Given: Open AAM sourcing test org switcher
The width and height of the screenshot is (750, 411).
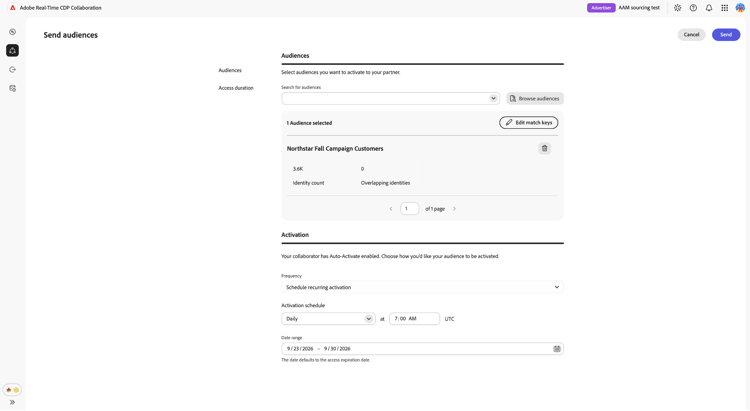Looking at the screenshot, I should pos(639,8).
